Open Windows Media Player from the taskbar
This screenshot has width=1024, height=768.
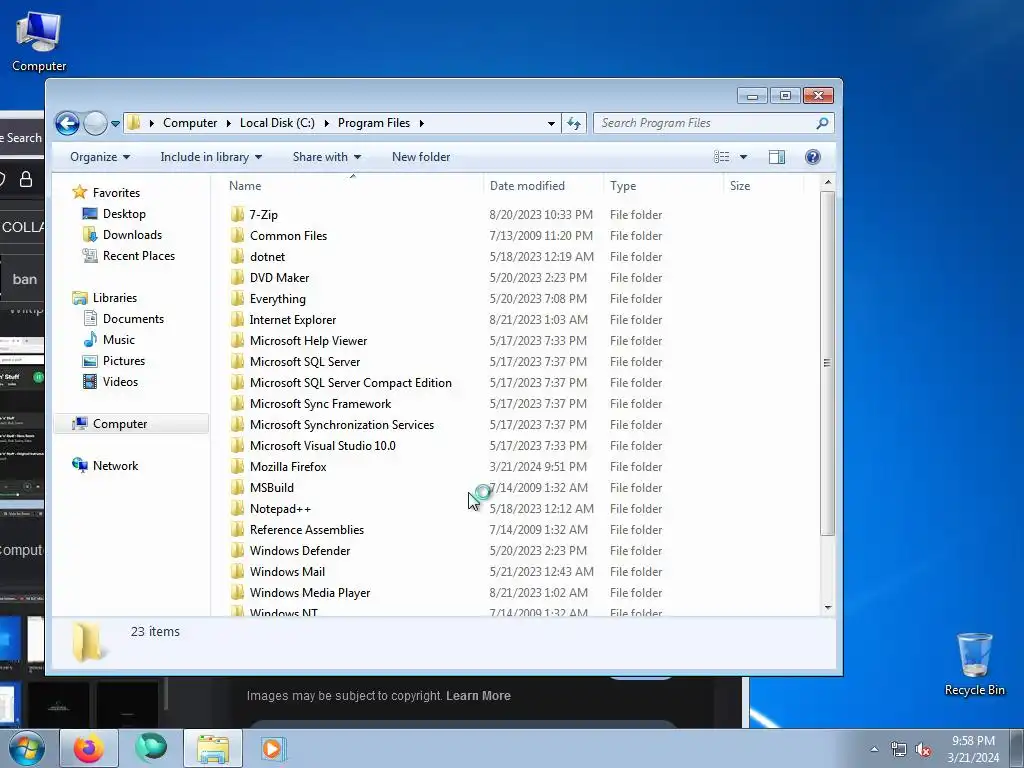pos(272,748)
